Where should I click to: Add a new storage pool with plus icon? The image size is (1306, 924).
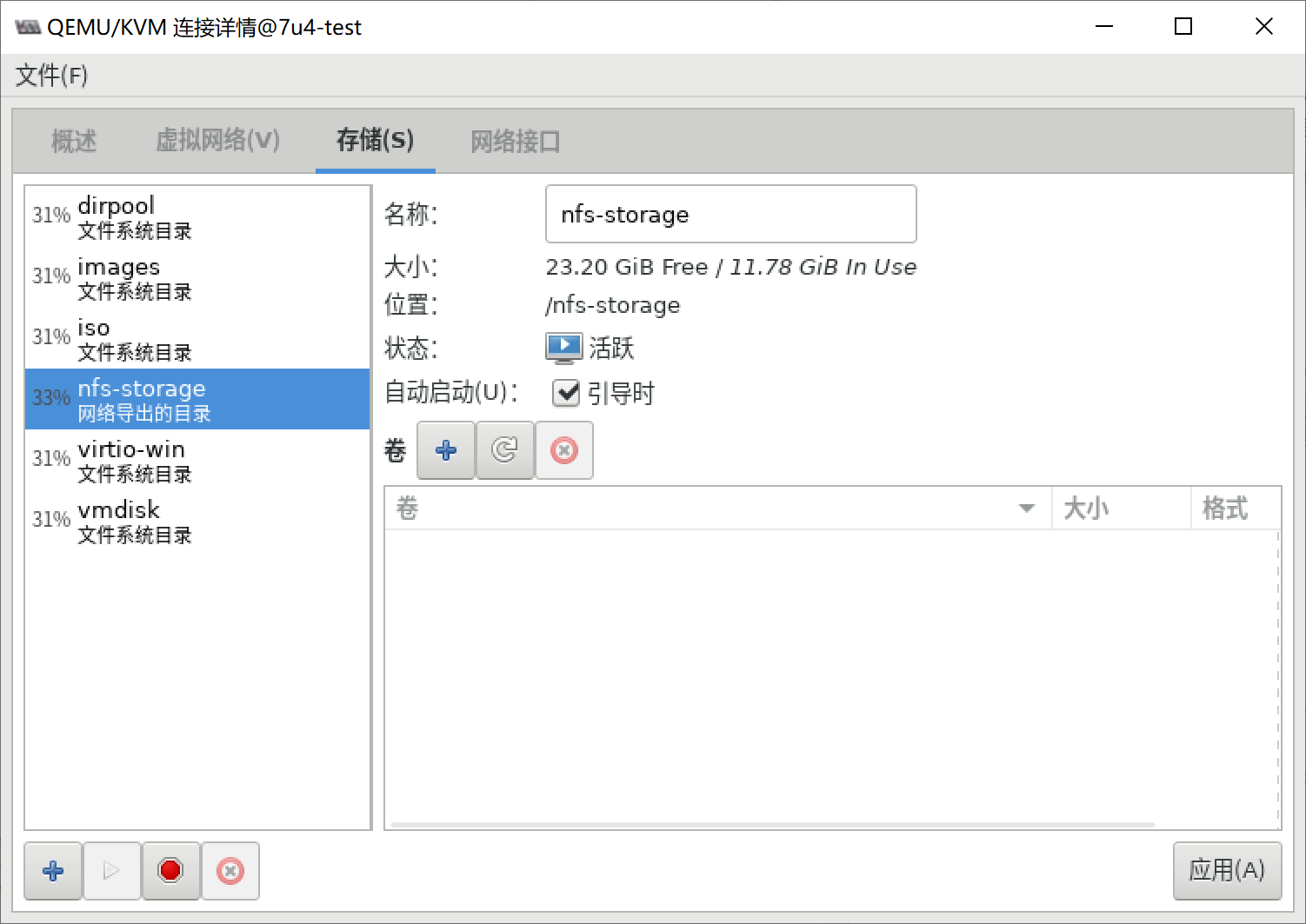pos(53,871)
